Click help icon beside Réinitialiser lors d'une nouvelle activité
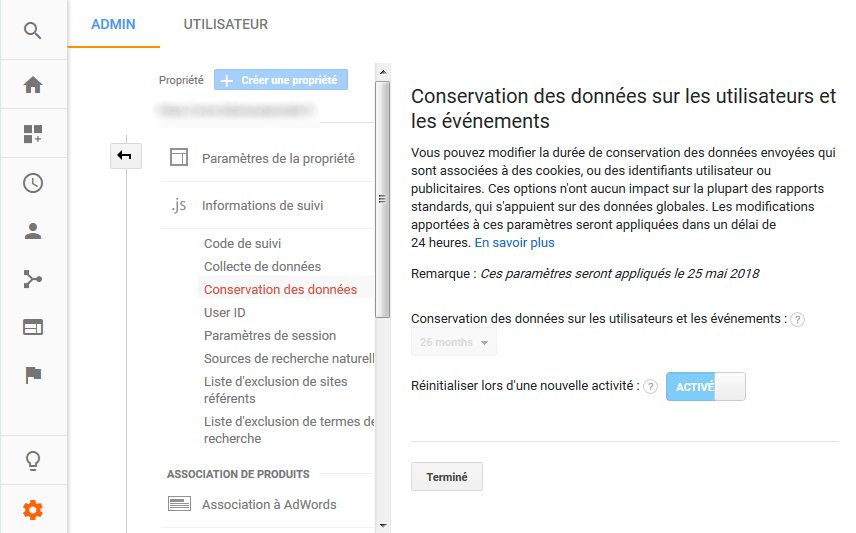This screenshot has height=533, width=856. pyautogui.click(x=650, y=387)
